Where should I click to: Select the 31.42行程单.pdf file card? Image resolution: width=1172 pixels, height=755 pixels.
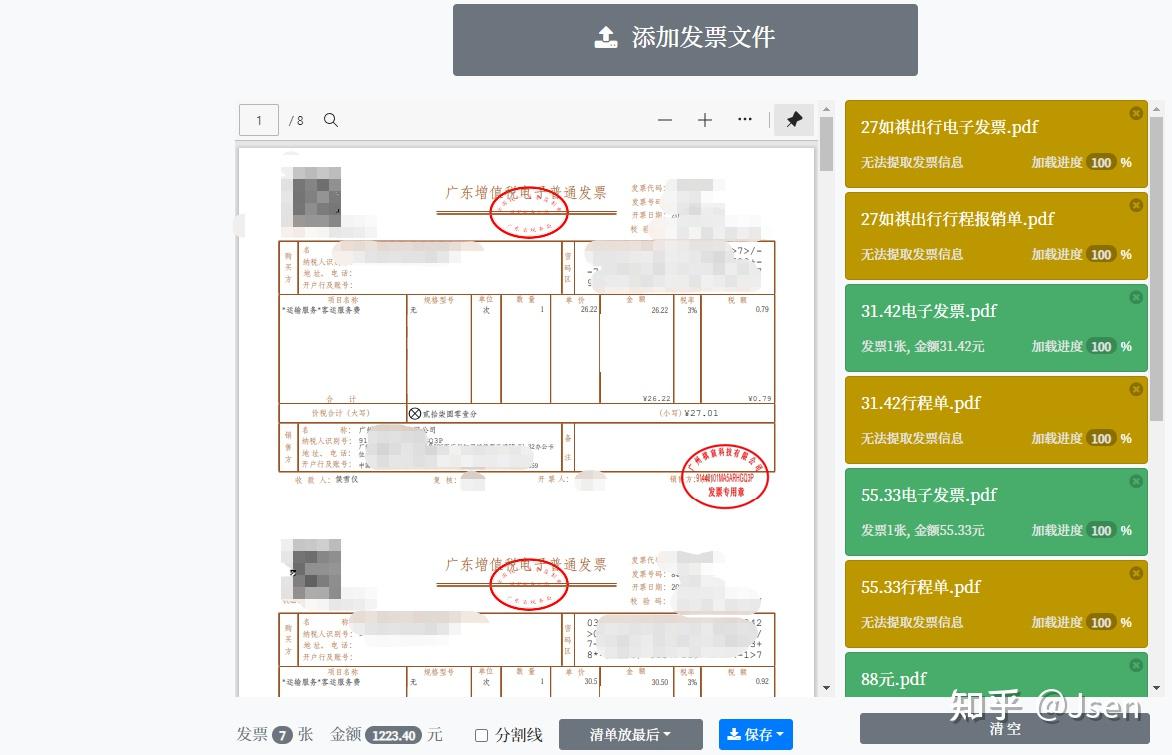[x=996, y=419]
